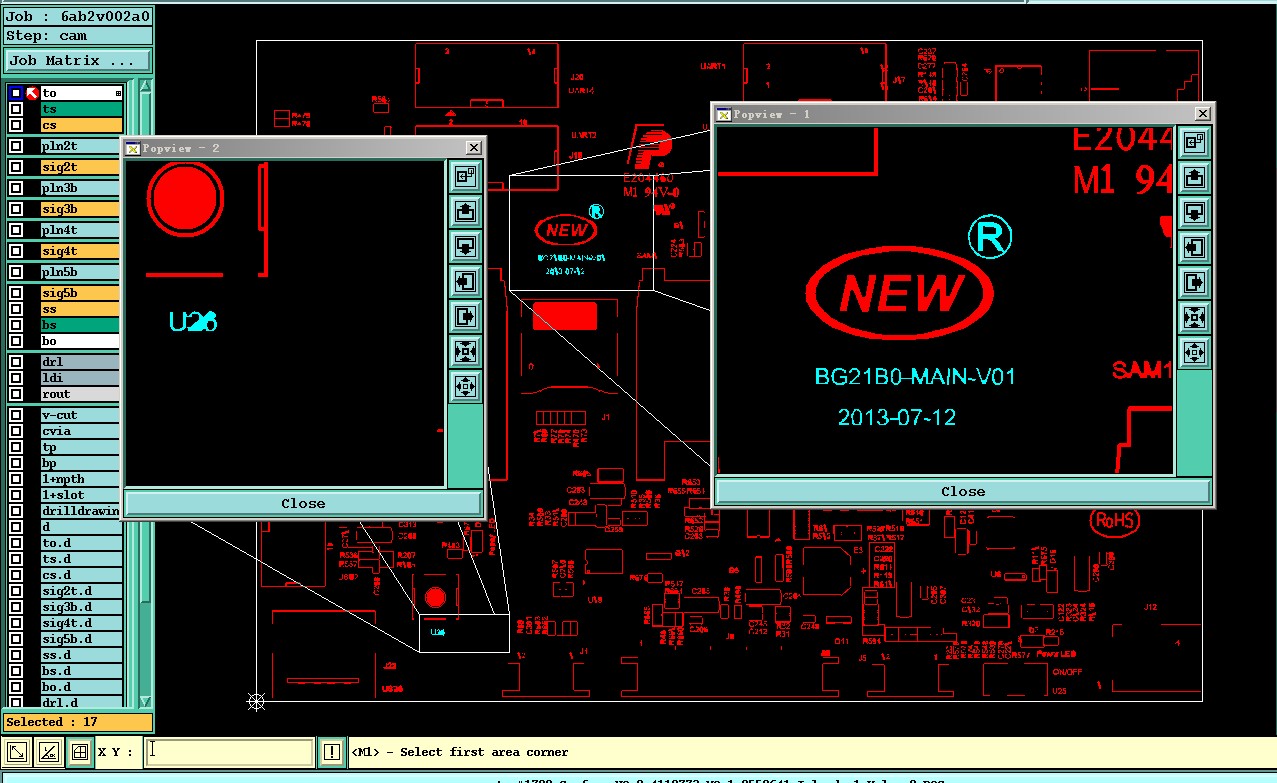
Task: Select the sig5b layer row
Action: click(80, 293)
